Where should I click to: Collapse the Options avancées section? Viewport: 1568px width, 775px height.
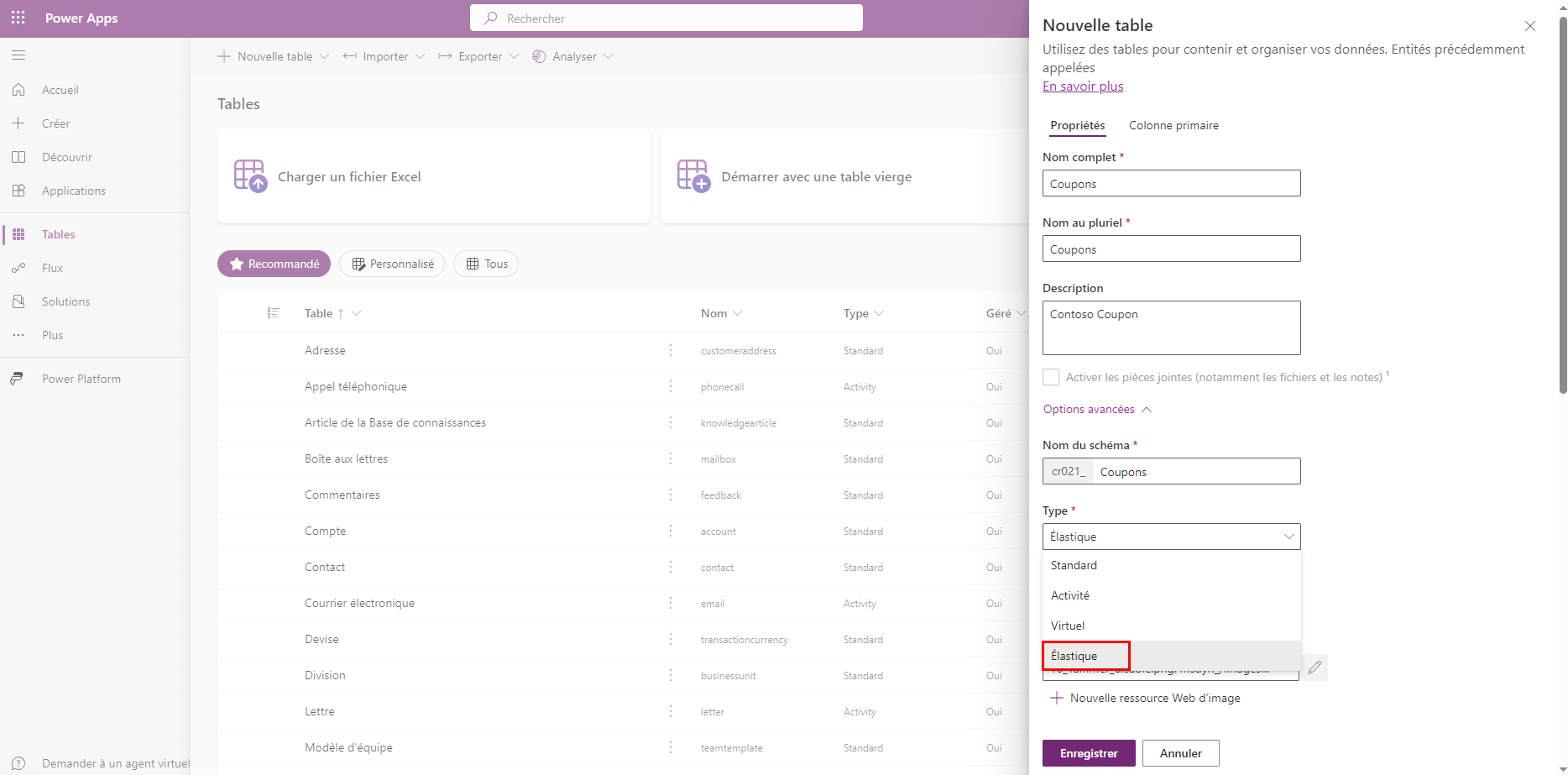(1147, 409)
